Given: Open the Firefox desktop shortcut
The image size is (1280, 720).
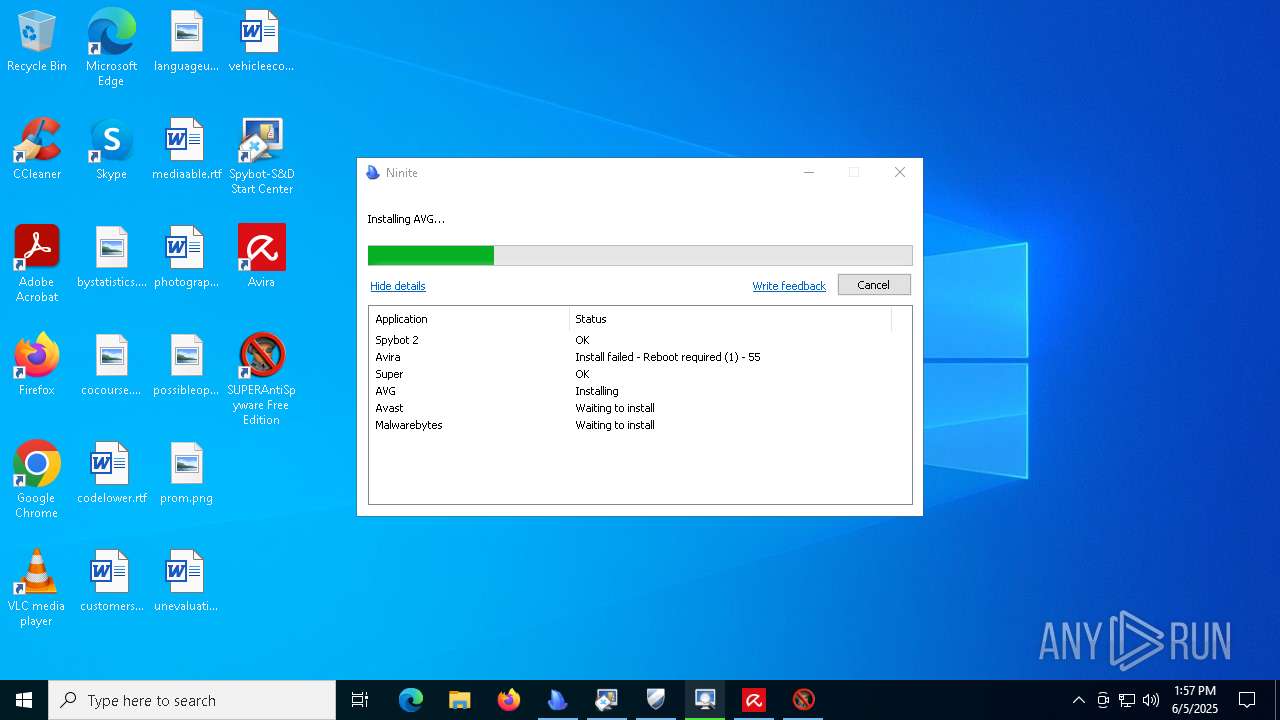Looking at the screenshot, I should pos(37,366).
